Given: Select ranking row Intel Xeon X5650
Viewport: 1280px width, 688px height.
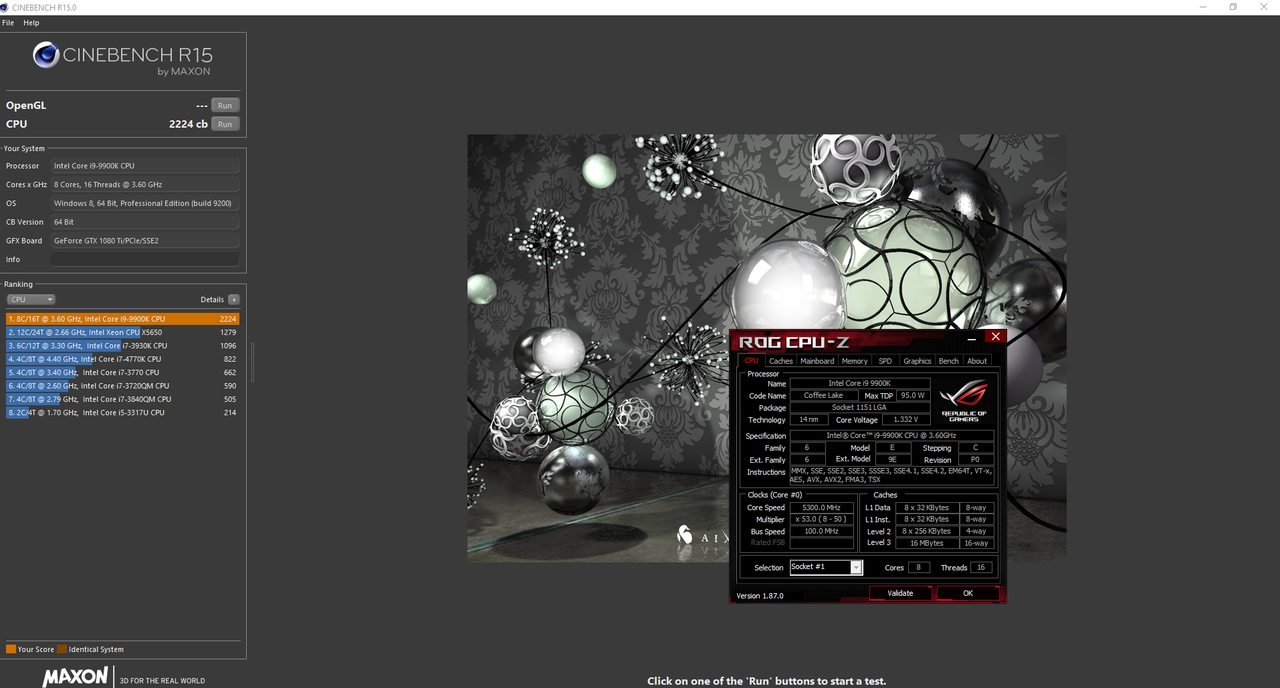Looking at the screenshot, I should 122,332.
